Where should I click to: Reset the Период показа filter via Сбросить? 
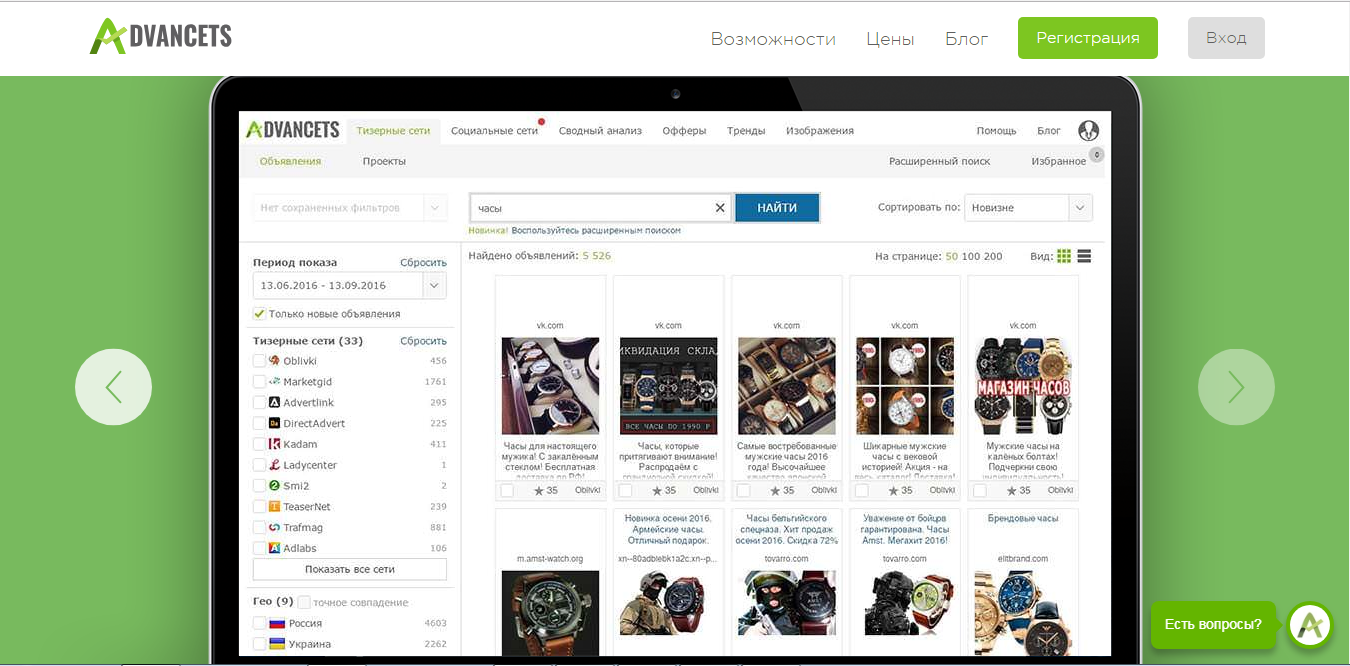click(423, 263)
